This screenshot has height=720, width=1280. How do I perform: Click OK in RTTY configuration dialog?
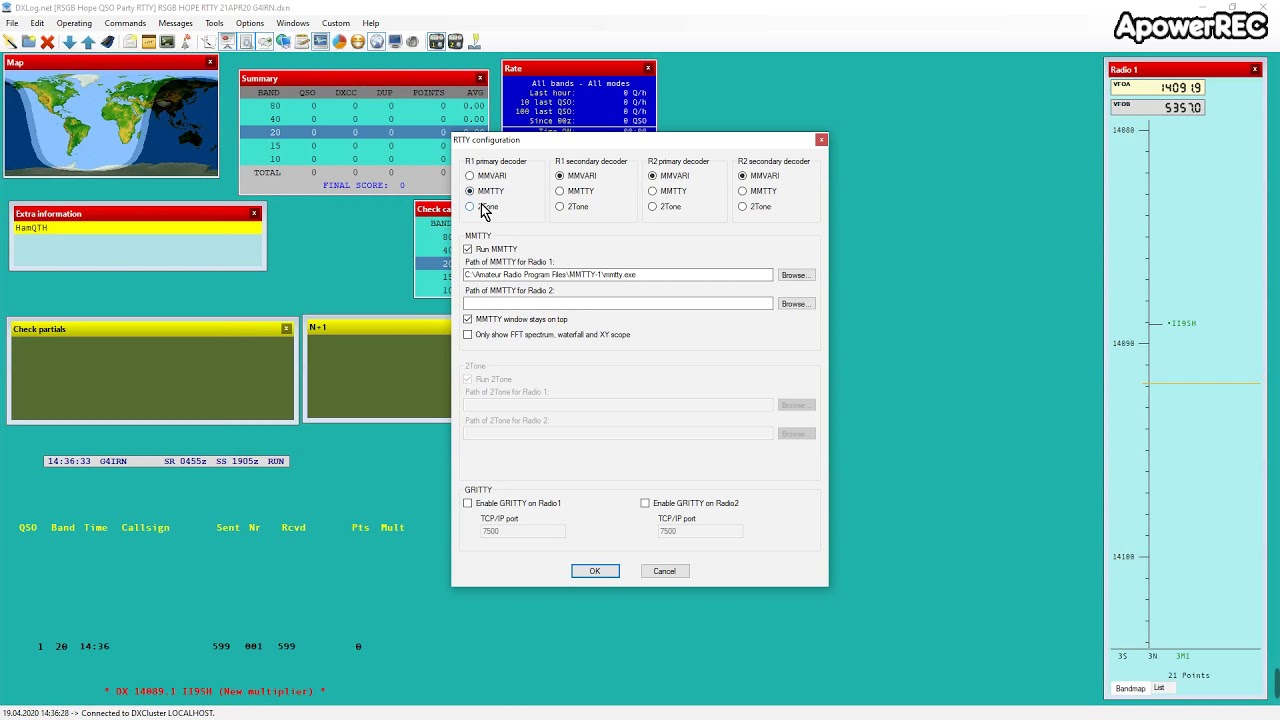coord(595,571)
